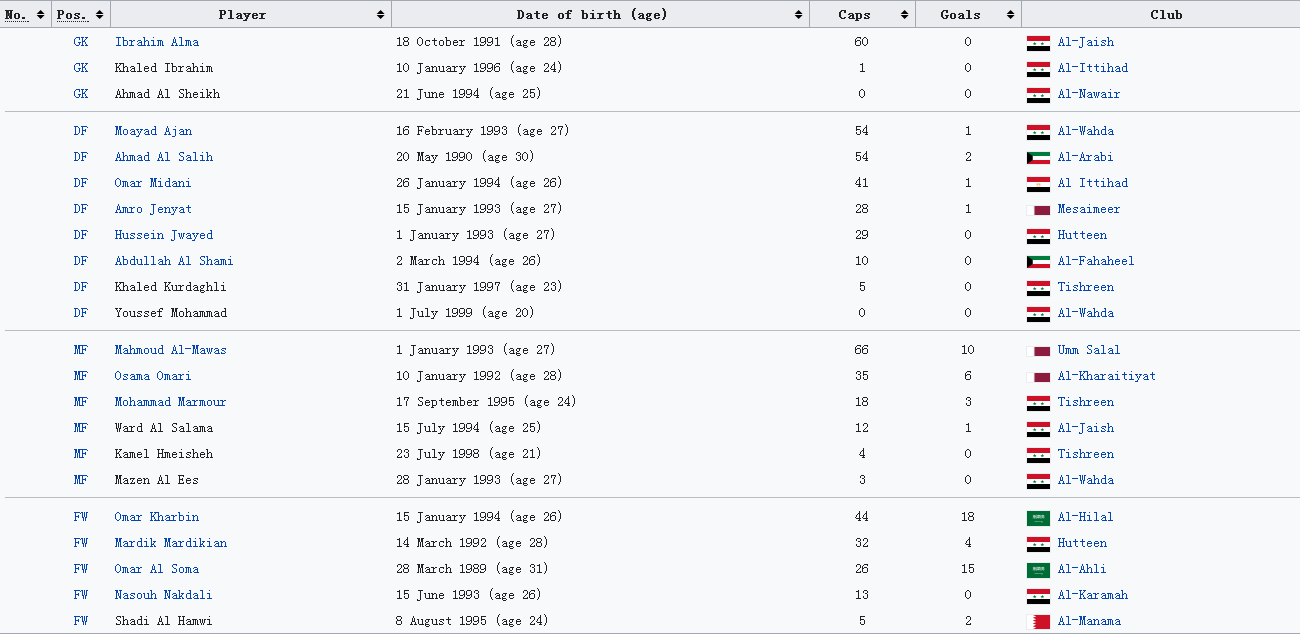Click the Kuwait flag beside Al-Arabi
Viewport: 1300px width, 634px height.
(x=1038, y=158)
